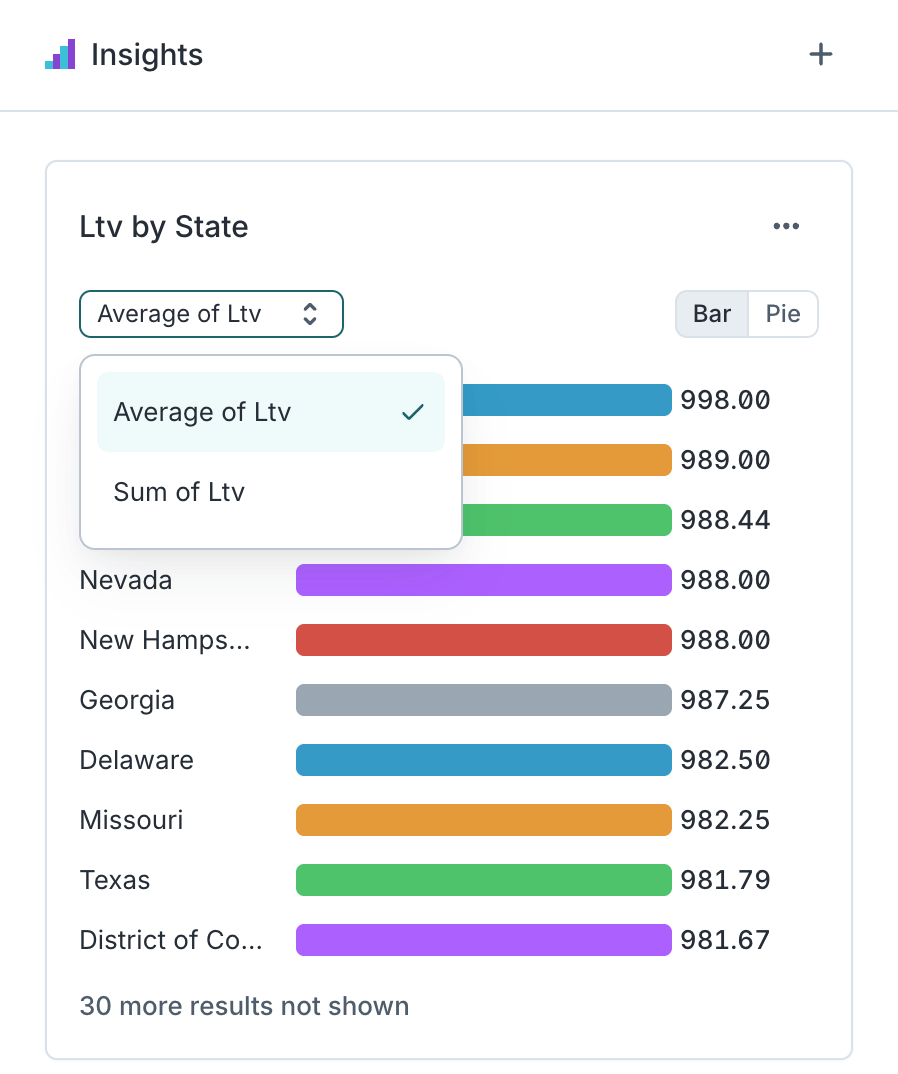
Task: Select the Nevada row label
Action: [126, 580]
